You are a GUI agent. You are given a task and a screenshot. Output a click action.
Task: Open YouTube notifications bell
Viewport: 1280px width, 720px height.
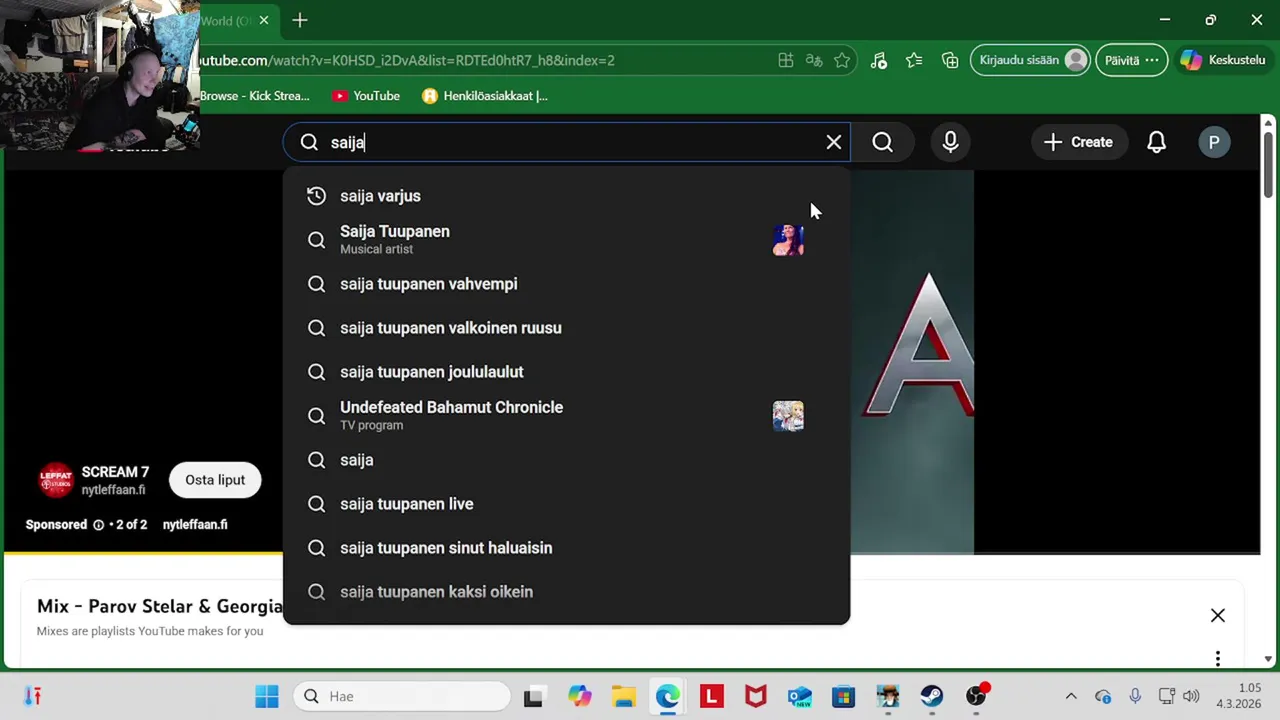tap(1156, 142)
